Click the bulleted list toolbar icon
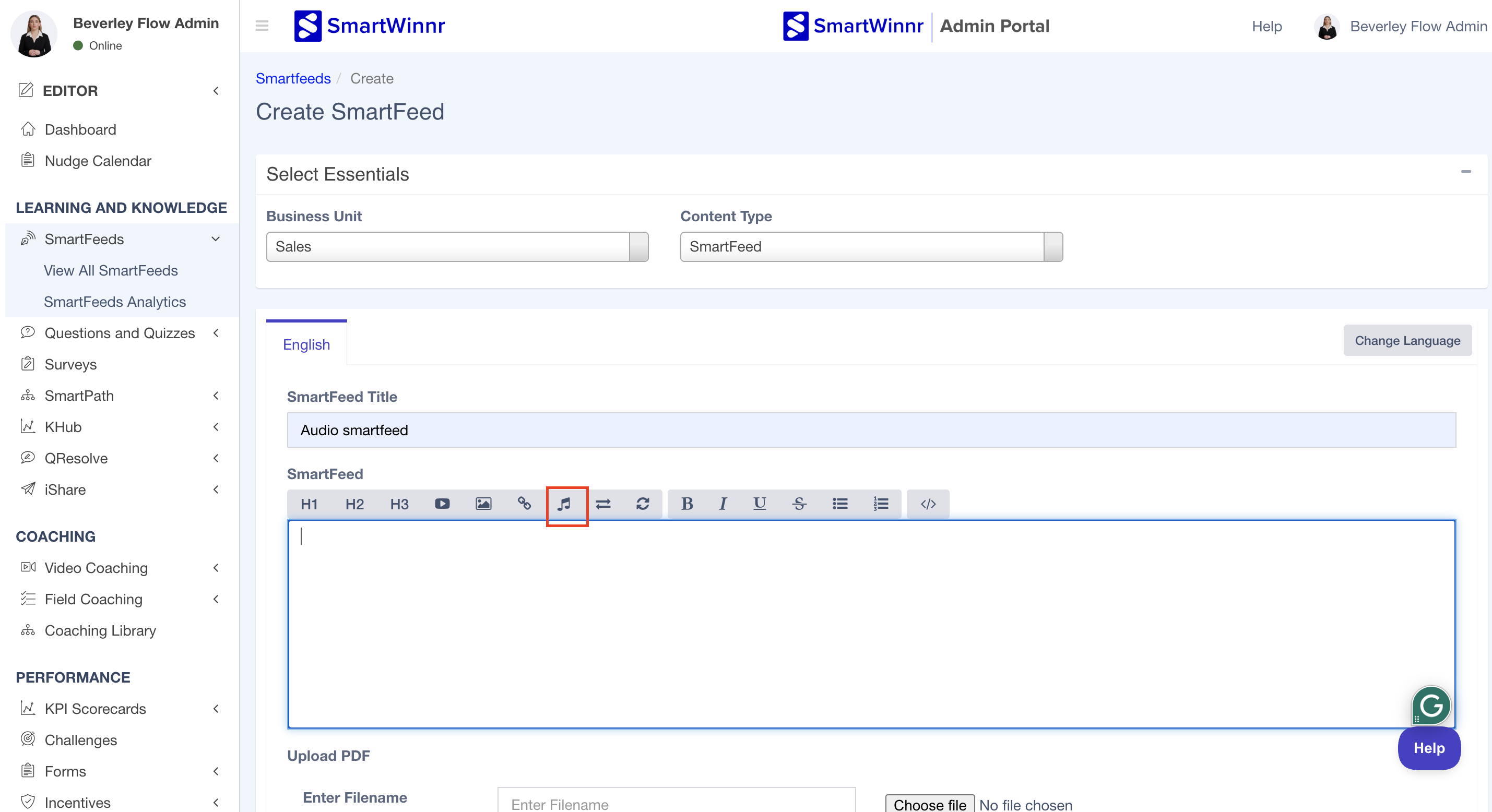 click(840, 504)
